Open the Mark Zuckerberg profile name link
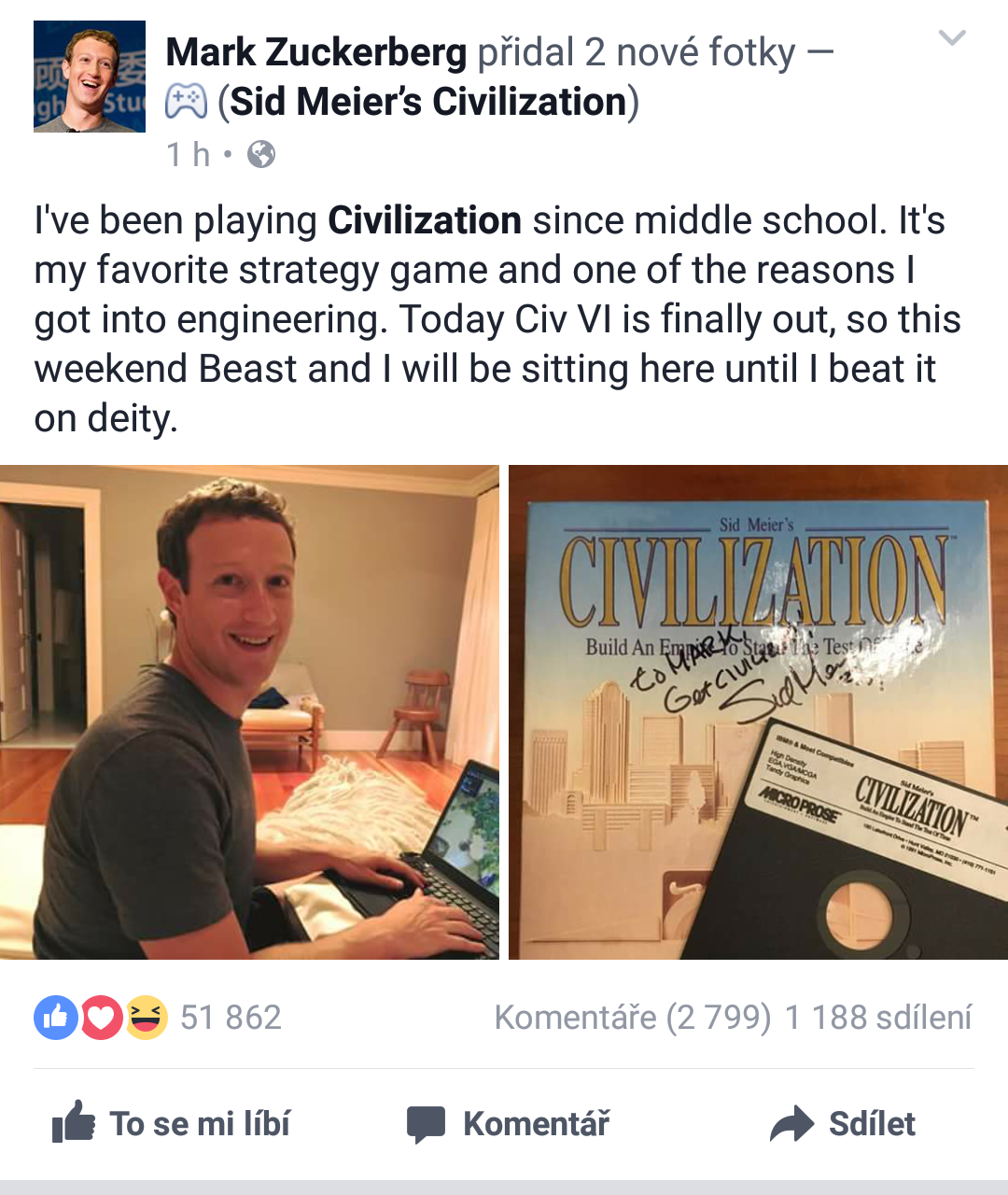The image size is (1008, 1195). point(315,52)
